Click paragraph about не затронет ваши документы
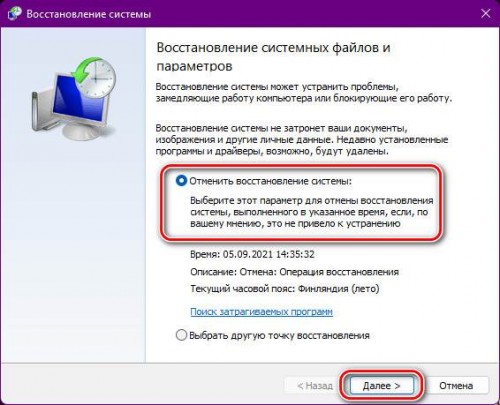500x405 pixels. coord(302,140)
